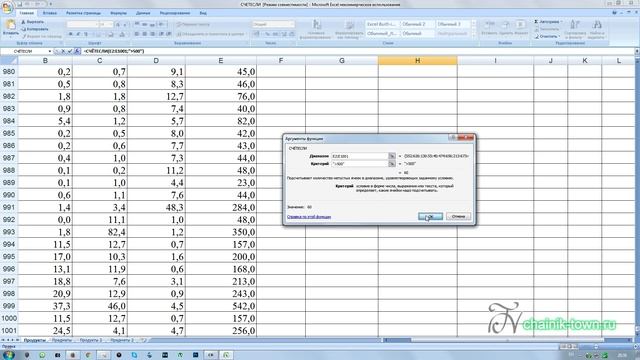
Task: Click Wrap Text (Перенос текста) button
Action: [x=193, y=24]
